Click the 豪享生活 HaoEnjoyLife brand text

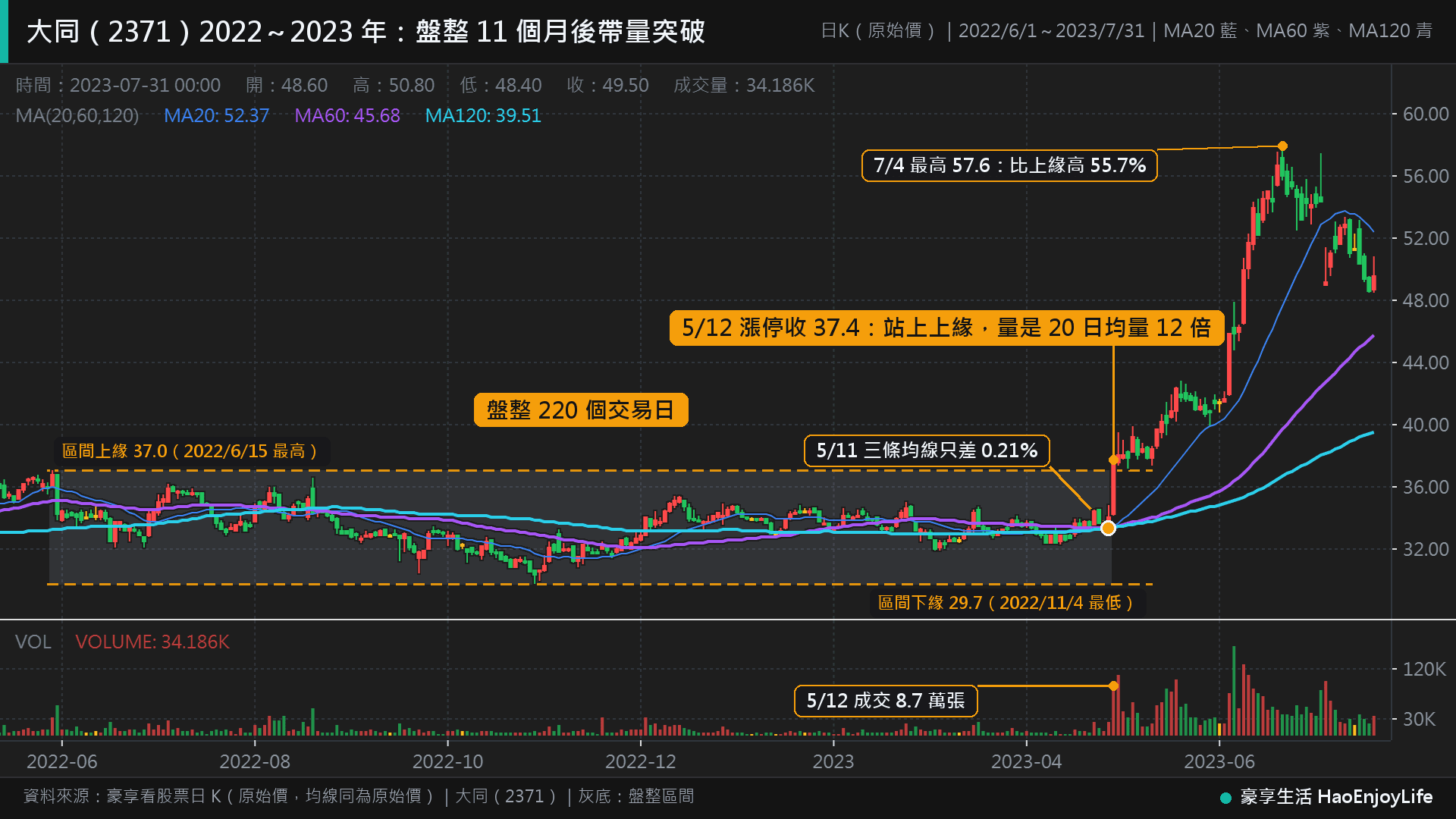coord(1336,797)
